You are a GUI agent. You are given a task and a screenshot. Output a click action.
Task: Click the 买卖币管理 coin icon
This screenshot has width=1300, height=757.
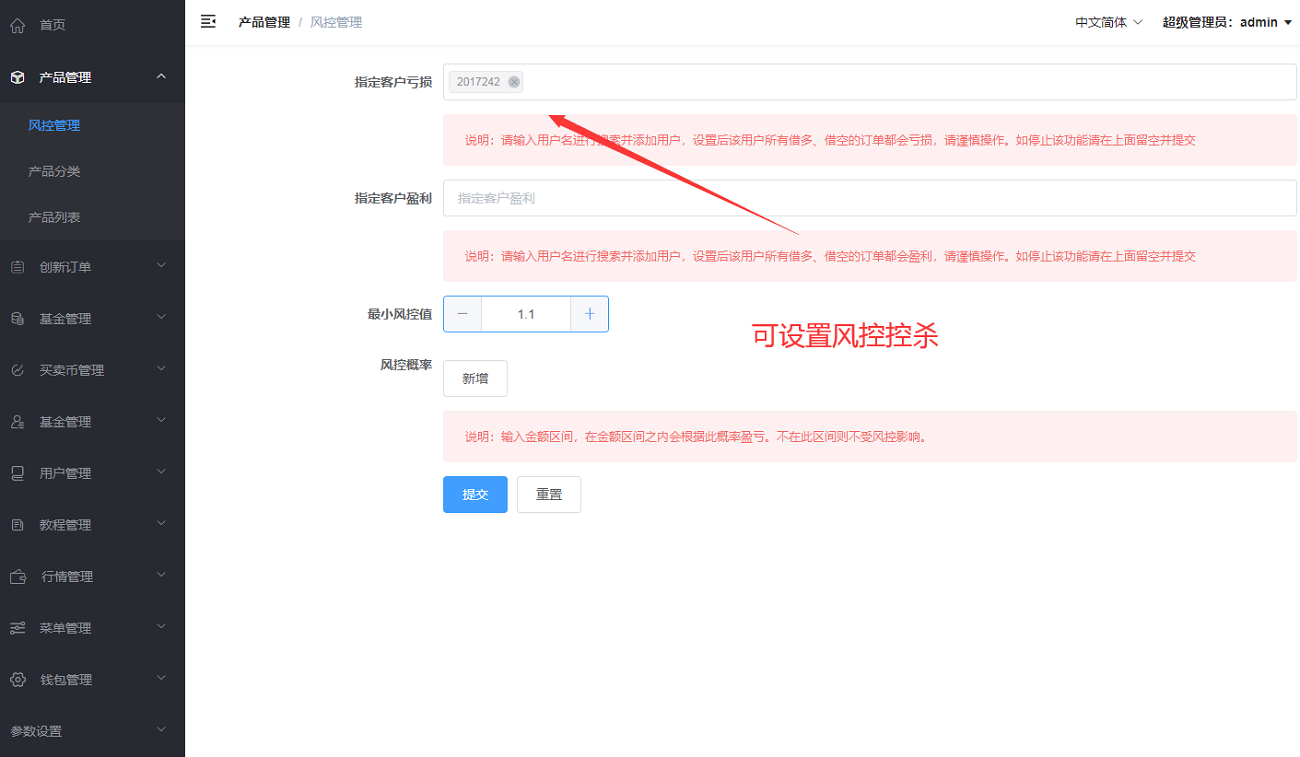pyautogui.click(x=16, y=369)
